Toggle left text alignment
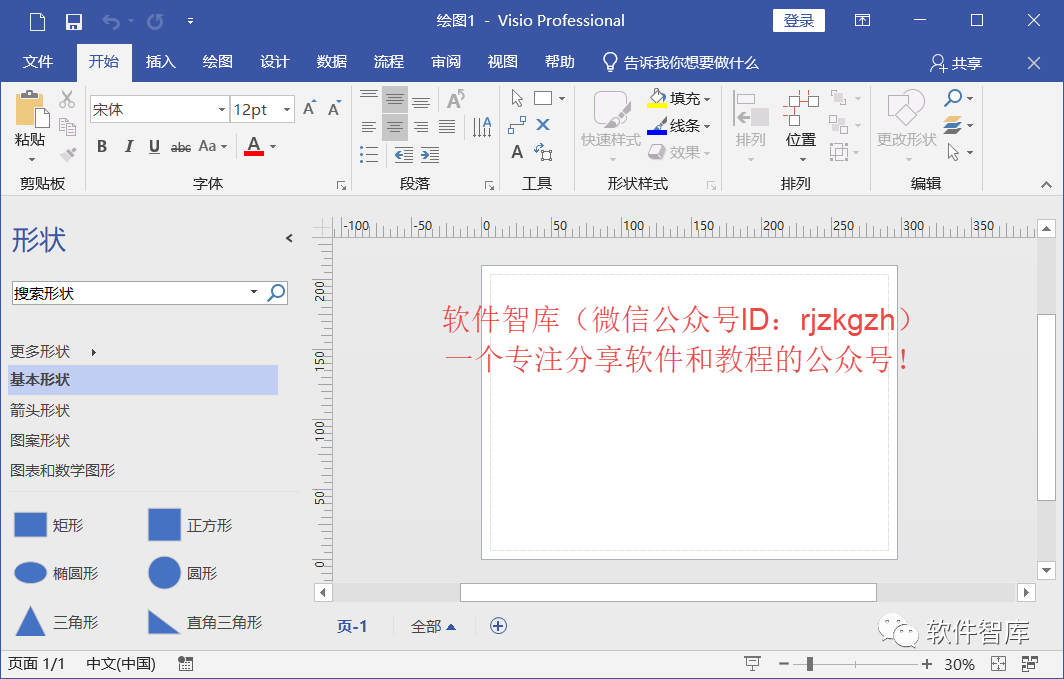1064x679 pixels. pyautogui.click(x=369, y=127)
